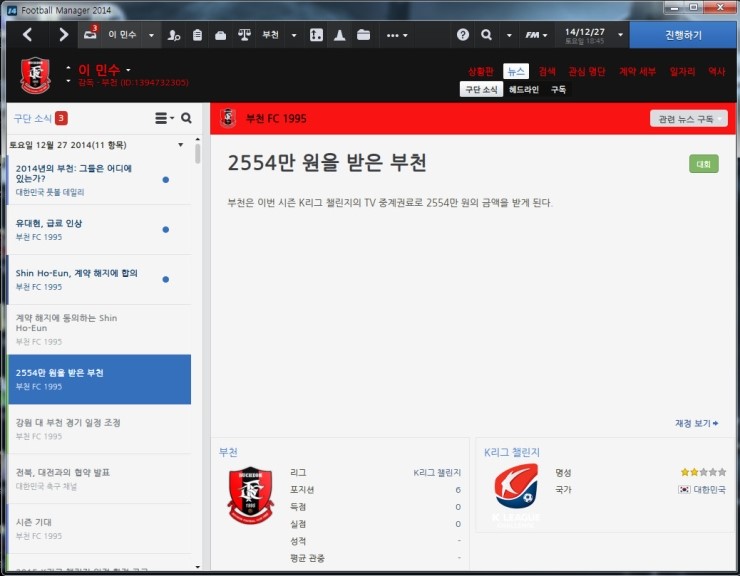Click 부천 FC 1995 crest in red banner
Screen dimensions: 740x576
228,118
